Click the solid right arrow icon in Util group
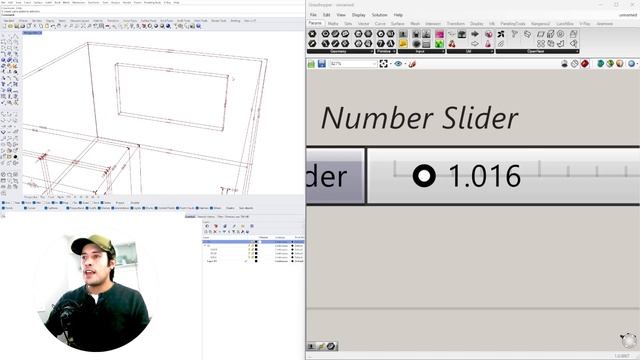 tap(475, 34)
